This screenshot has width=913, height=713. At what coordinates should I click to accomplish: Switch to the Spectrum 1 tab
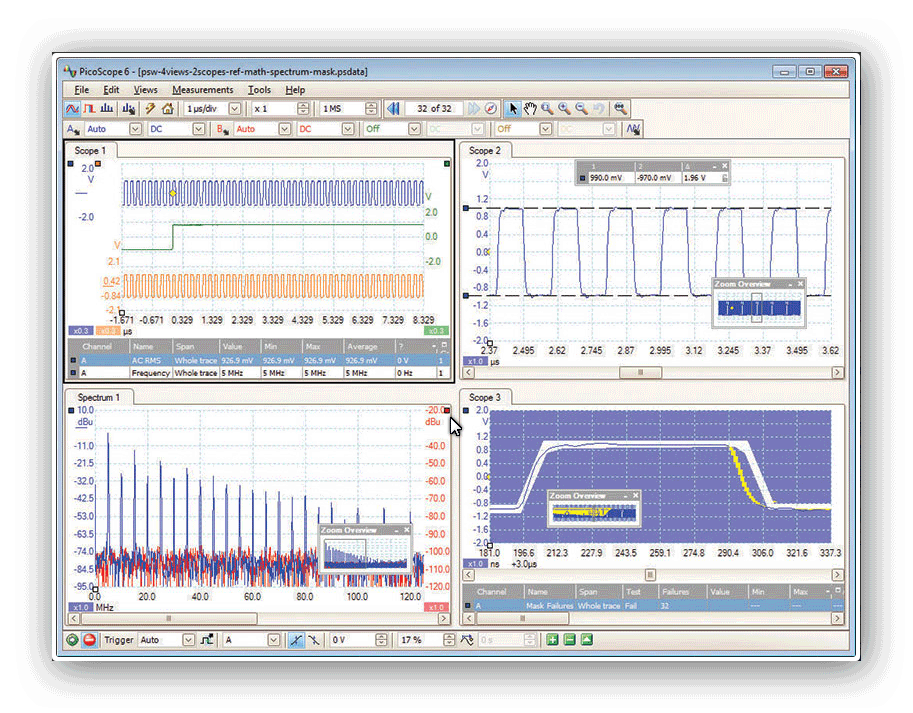[x=100, y=397]
